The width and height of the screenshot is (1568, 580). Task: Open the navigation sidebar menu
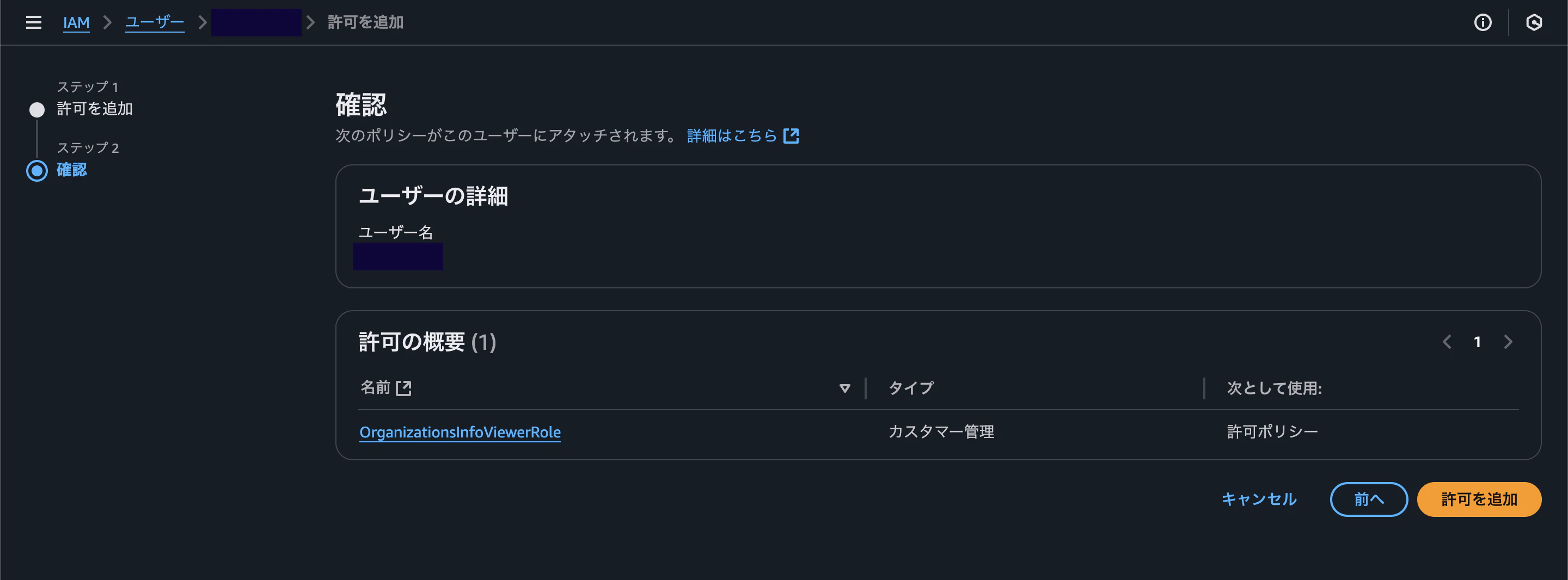[x=33, y=22]
